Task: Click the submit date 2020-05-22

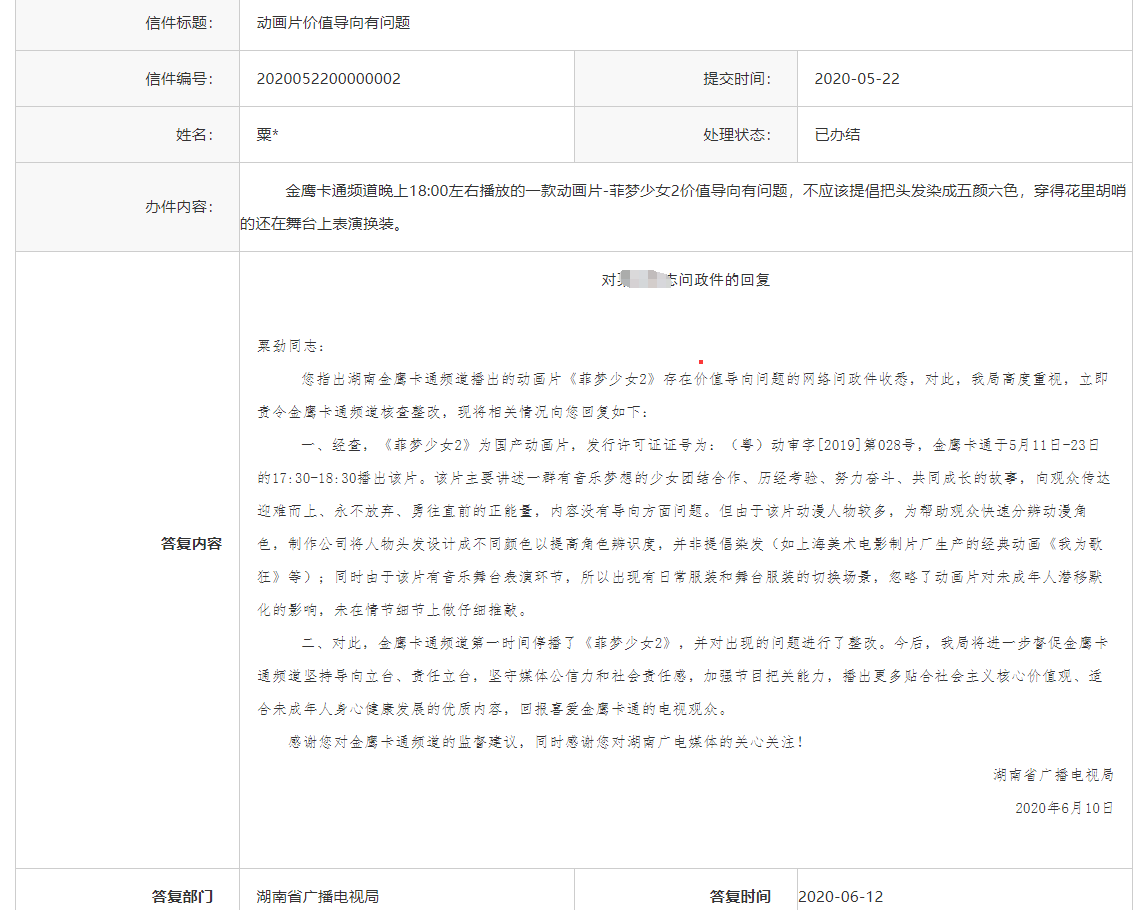Action: [x=856, y=78]
